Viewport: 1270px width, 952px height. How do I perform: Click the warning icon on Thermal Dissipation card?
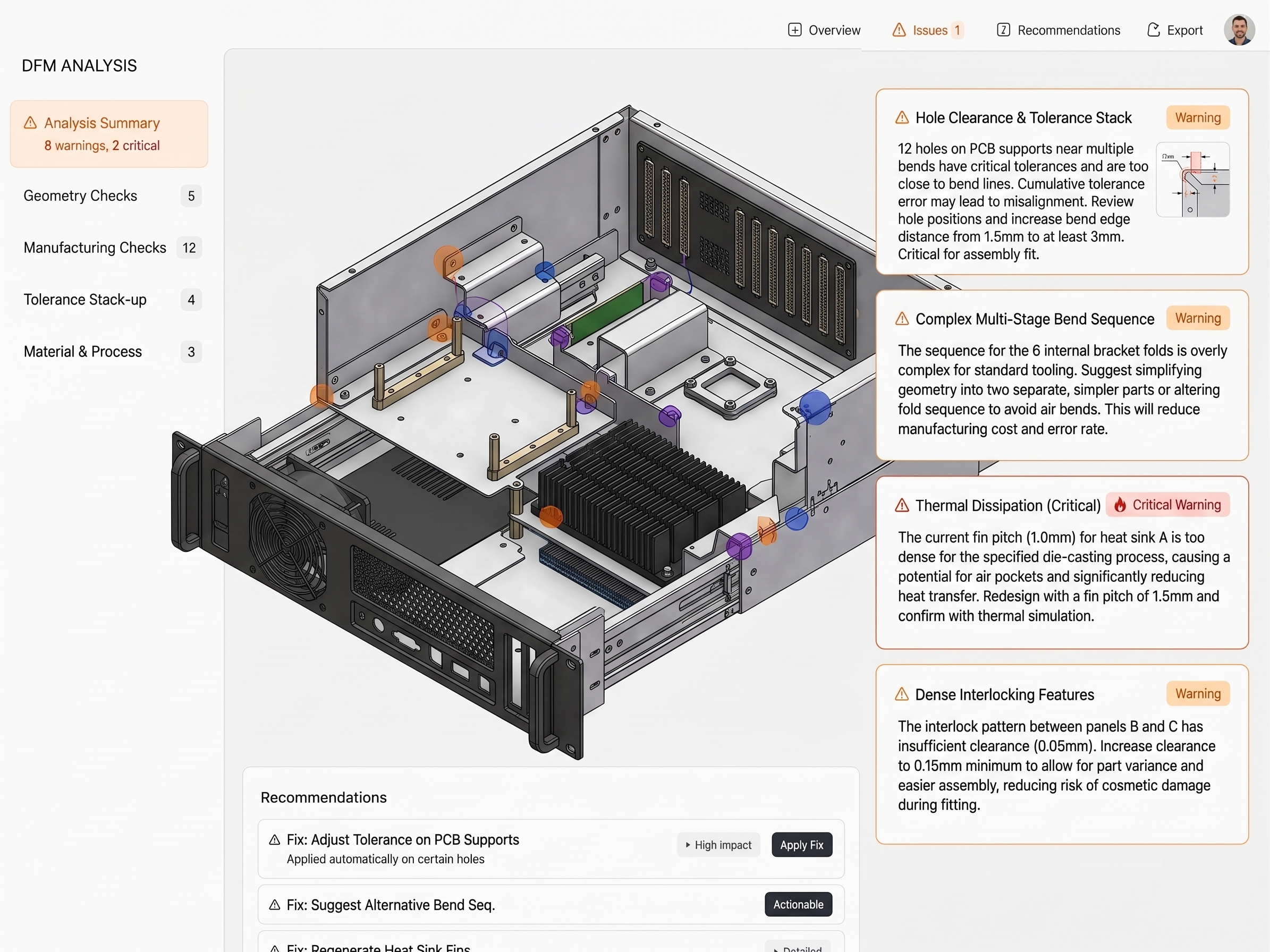pyautogui.click(x=902, y=506)
